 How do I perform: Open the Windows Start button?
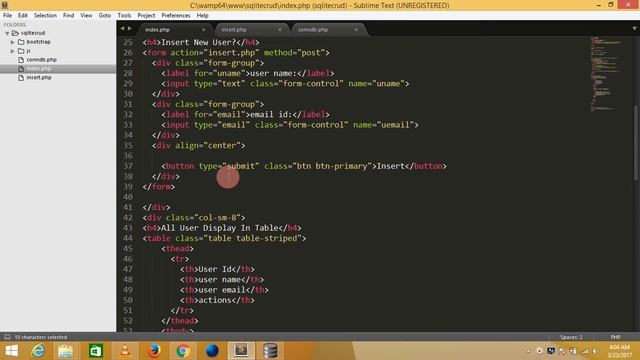point(11,351)
